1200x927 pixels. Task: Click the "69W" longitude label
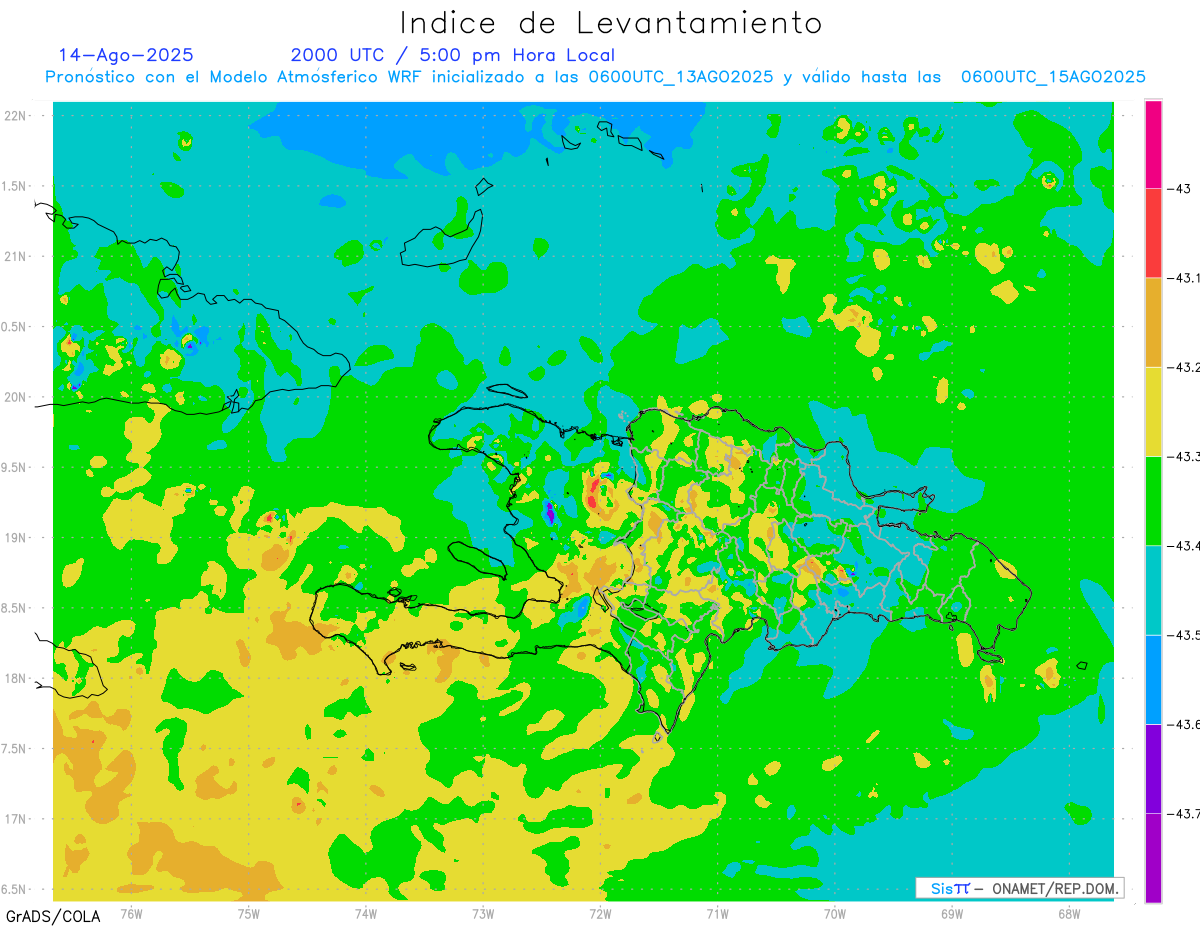click(x=952, y=913)
